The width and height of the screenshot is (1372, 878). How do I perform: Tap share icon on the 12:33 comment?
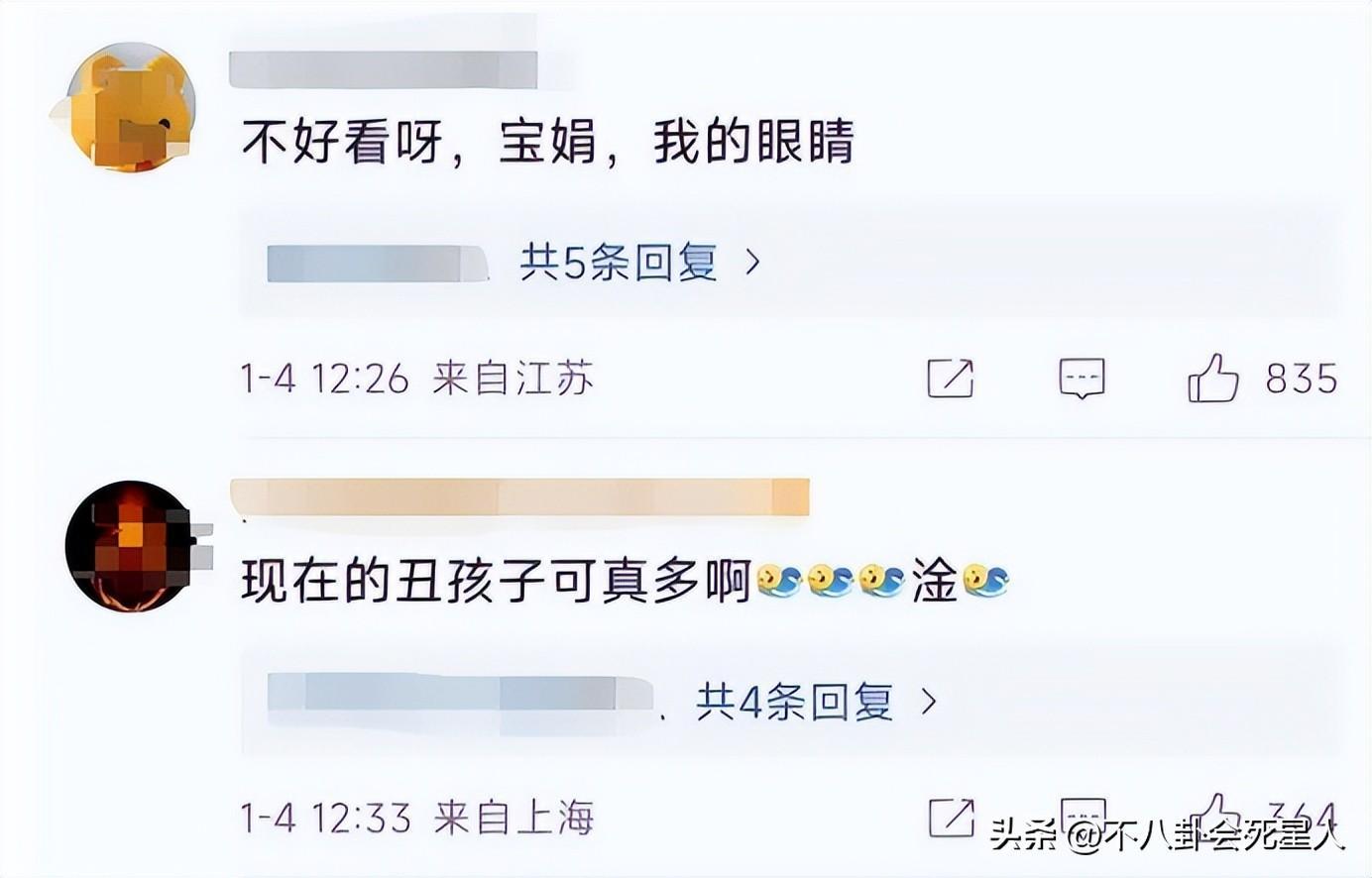pos(950,817)
